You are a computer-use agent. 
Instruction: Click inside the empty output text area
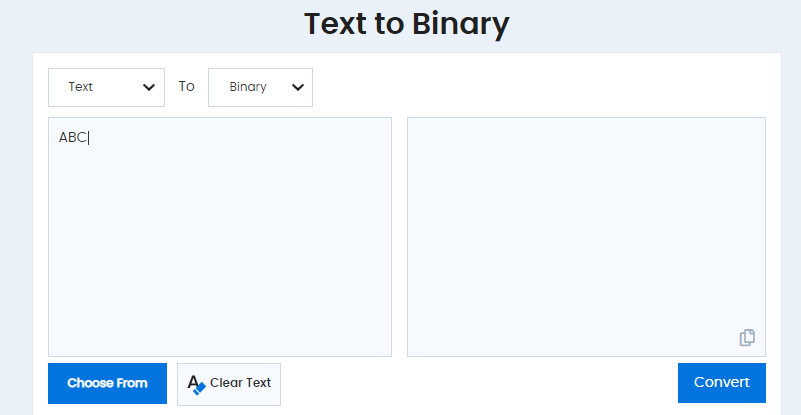586,237
